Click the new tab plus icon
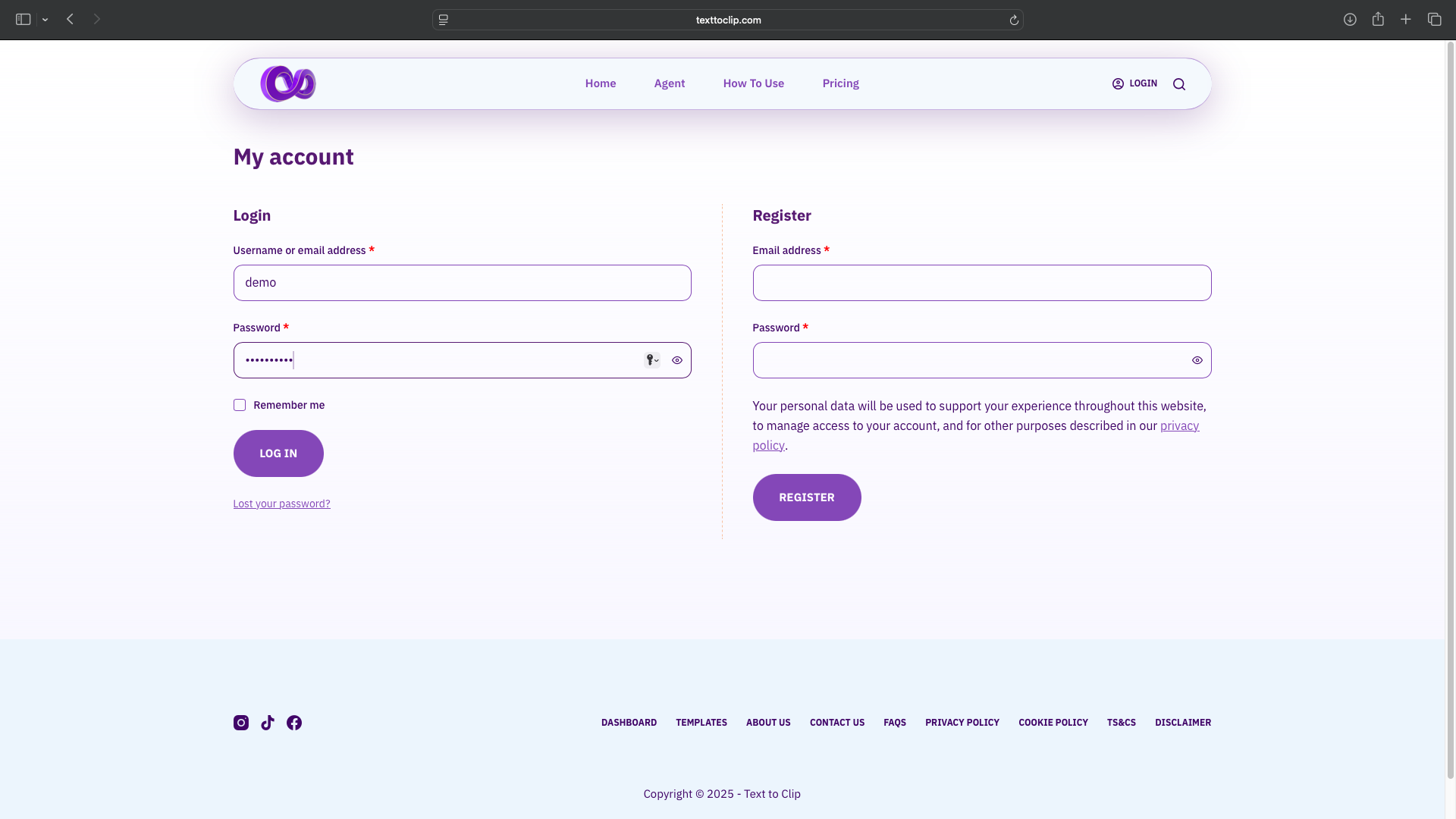Viewport: 1456px width, 819px height. (1406, 20)
